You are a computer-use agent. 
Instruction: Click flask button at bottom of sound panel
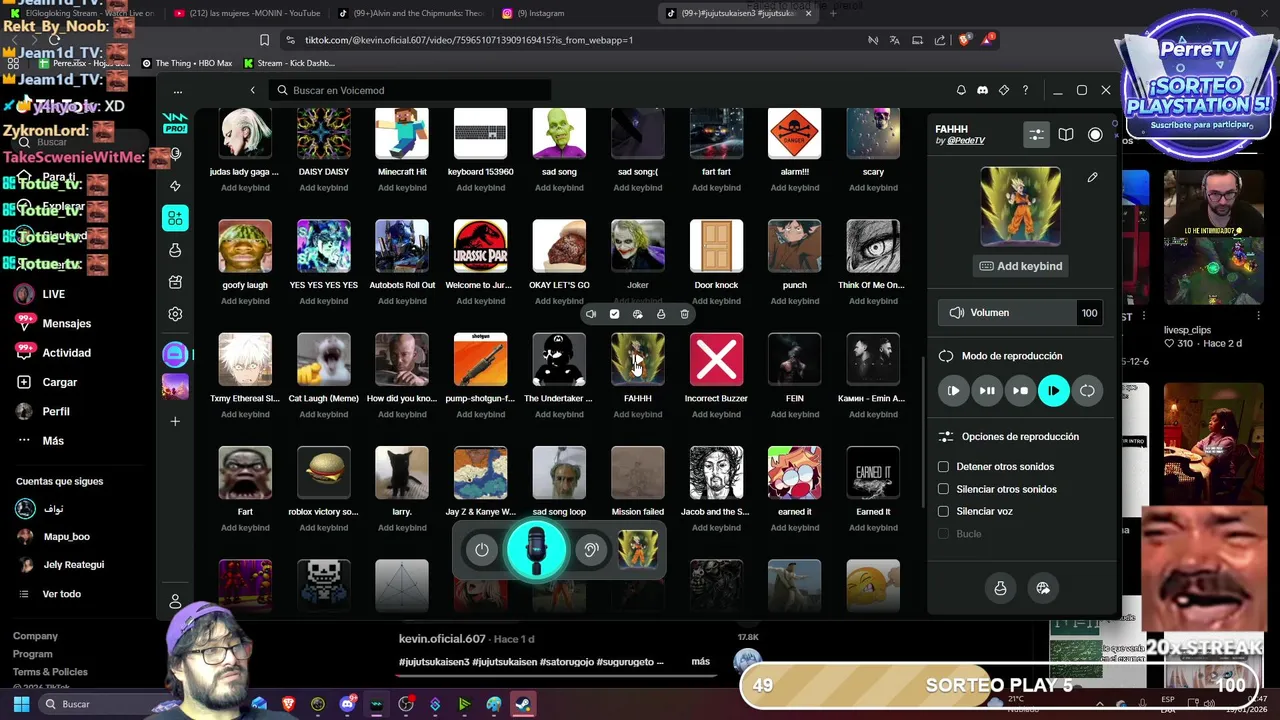point(1000,588)
